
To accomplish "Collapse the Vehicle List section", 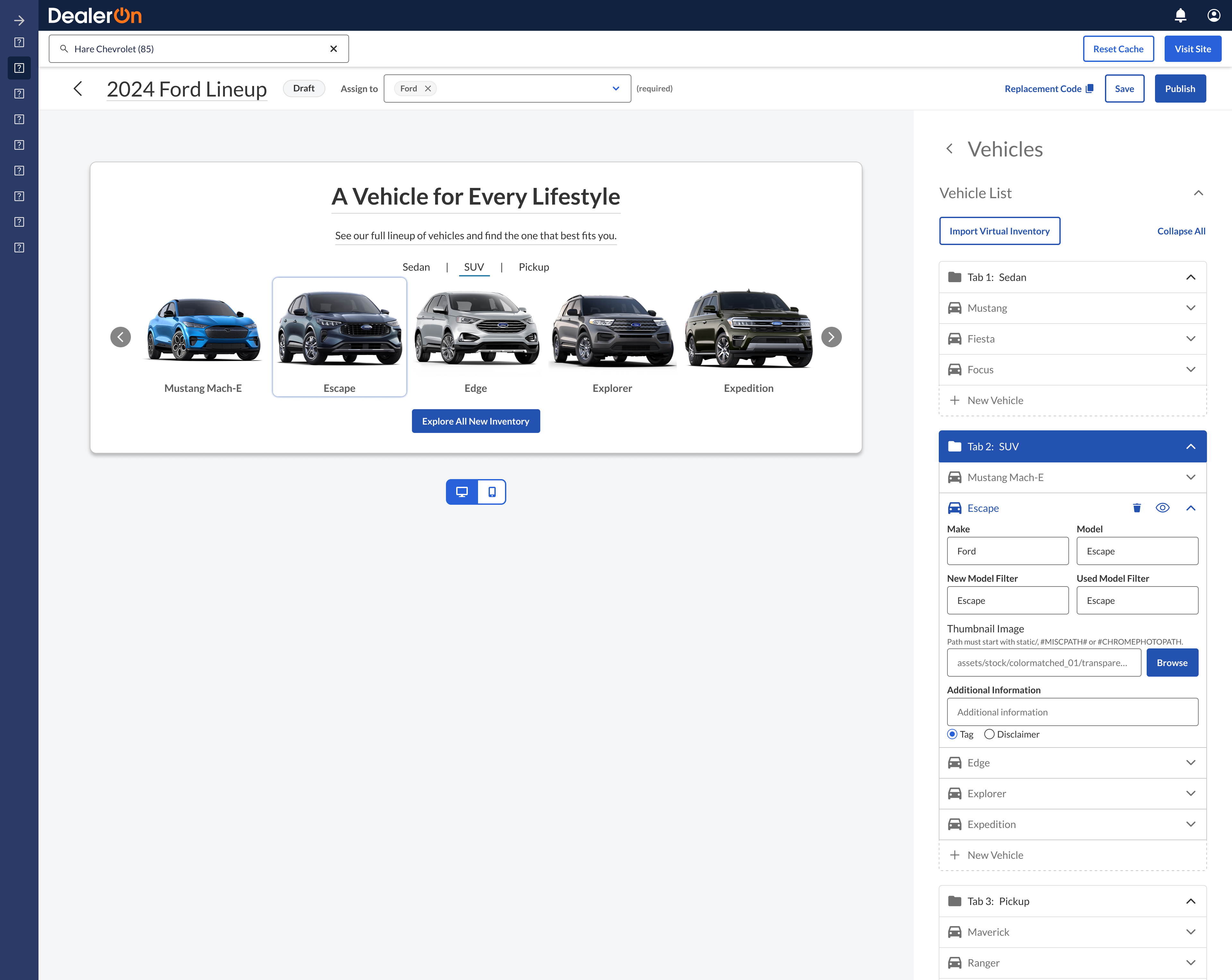I will (1198, 194).
